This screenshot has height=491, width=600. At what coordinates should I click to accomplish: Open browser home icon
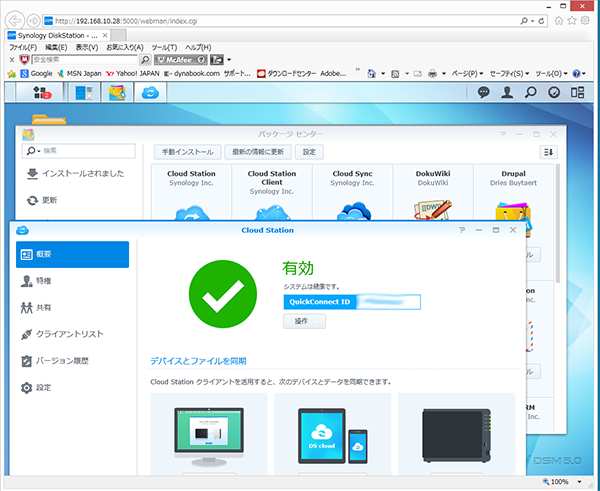click(559, 21)
